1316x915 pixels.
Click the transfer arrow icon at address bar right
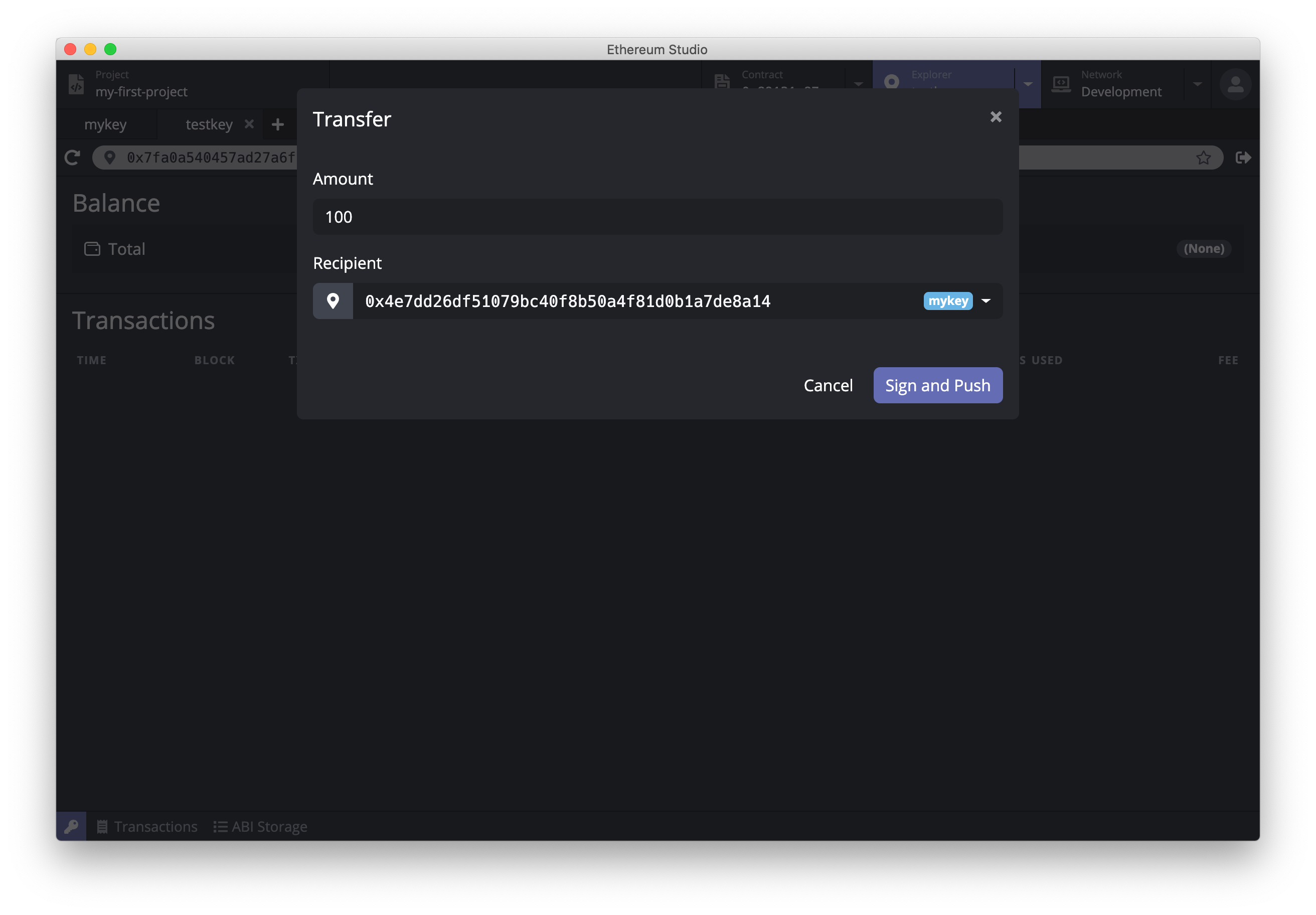click(1243, 158)
